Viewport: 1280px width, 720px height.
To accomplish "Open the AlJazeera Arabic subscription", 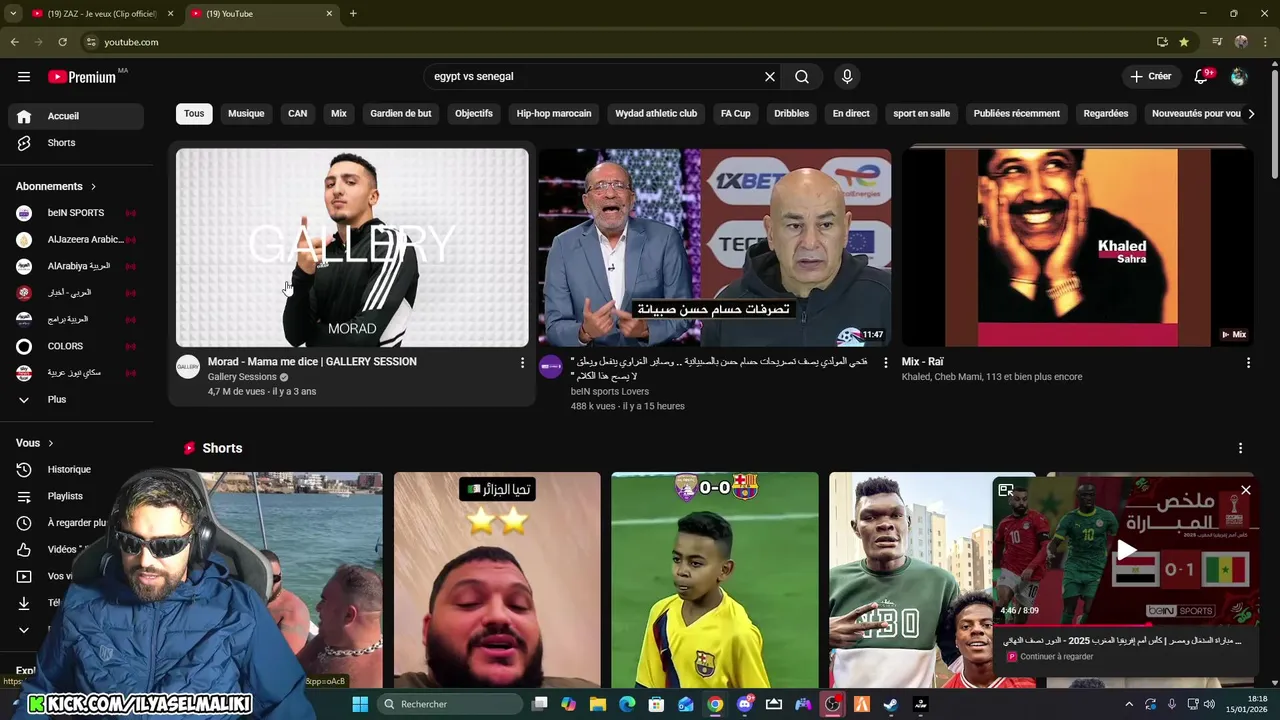I will 76,240.
